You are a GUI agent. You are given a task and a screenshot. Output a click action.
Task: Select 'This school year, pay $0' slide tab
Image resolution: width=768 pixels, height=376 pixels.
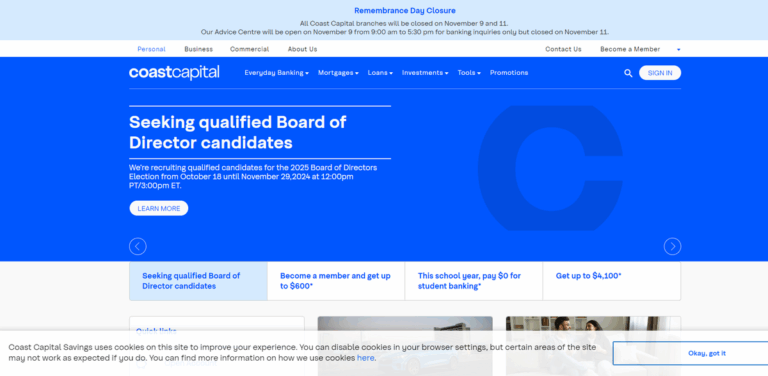pos(474,281)
